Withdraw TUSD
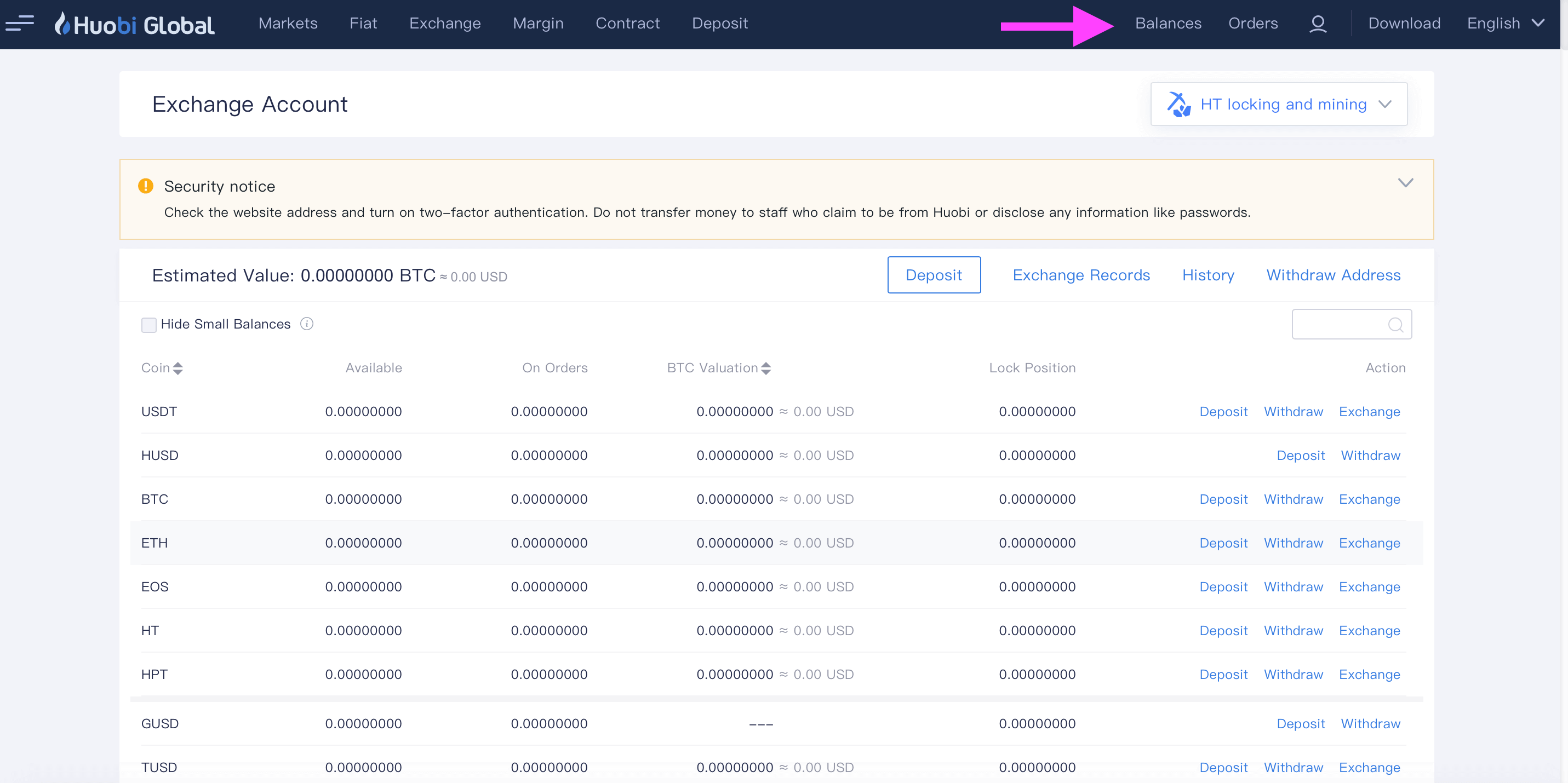1568x783 pixels. (x=1294, y=767)
